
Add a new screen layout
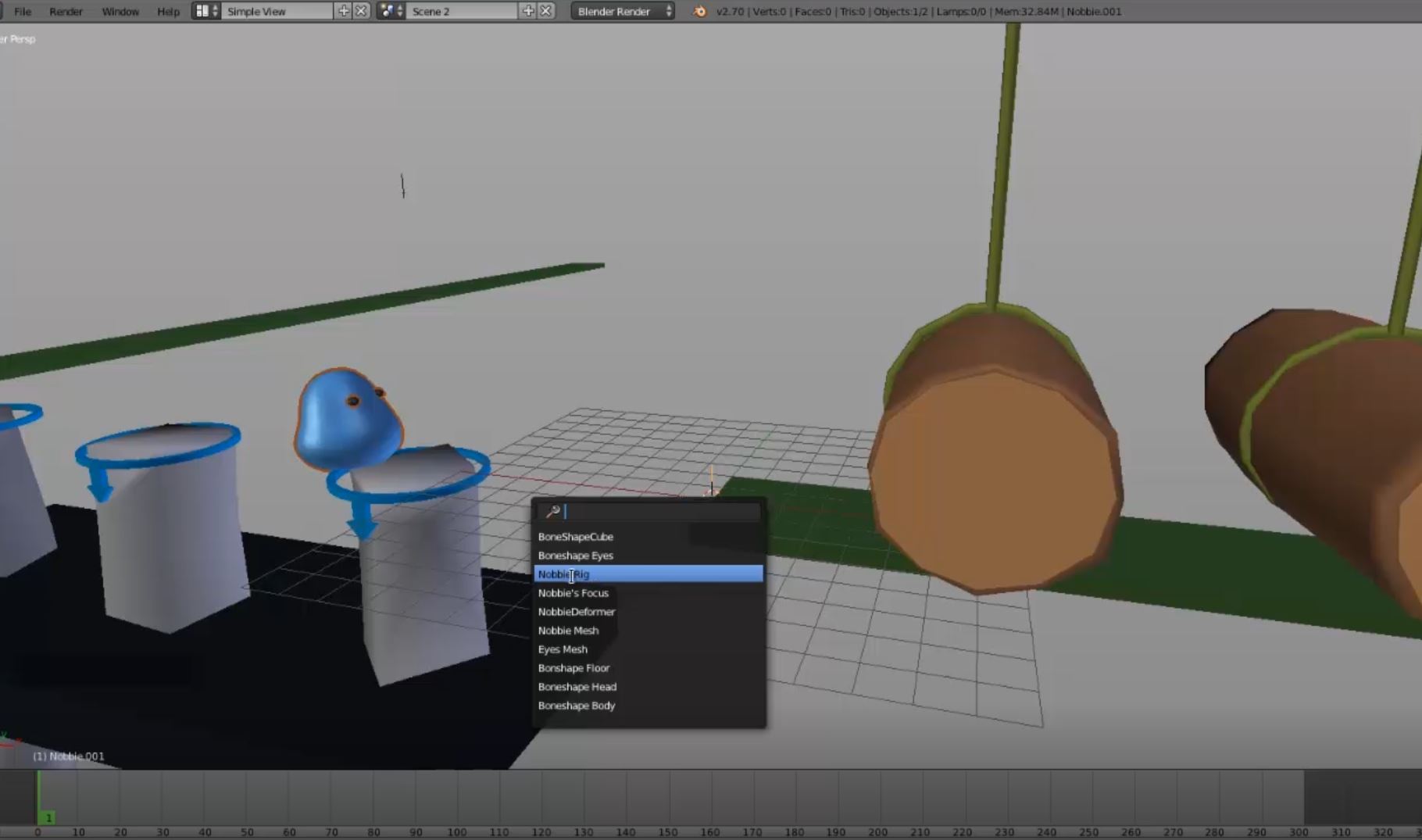(343, 11)
